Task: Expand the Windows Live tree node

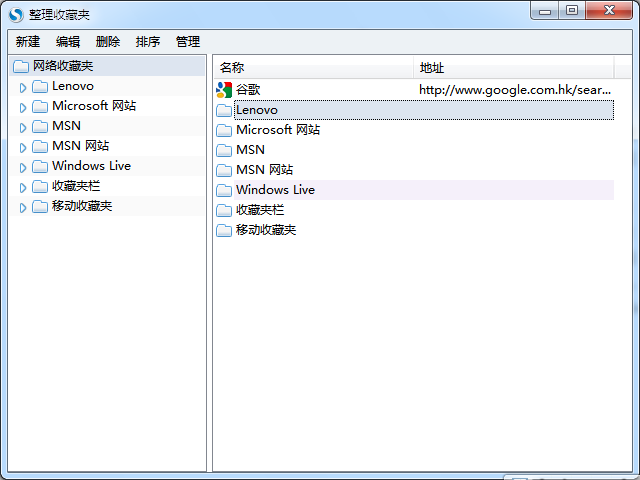Action: [x=23, y=167]
